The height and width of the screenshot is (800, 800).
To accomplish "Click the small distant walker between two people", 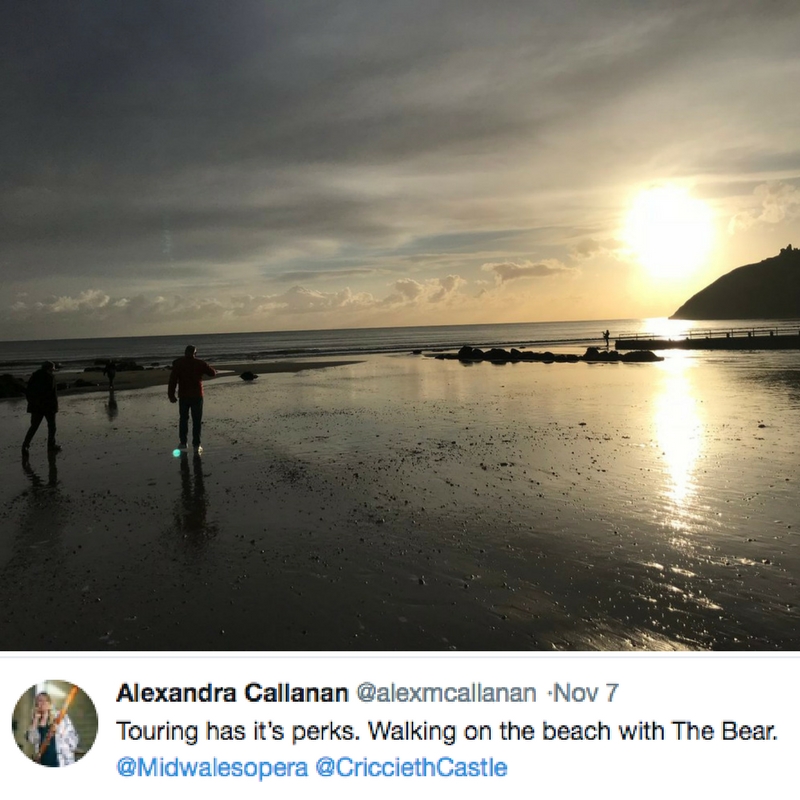I will [110, 374].
